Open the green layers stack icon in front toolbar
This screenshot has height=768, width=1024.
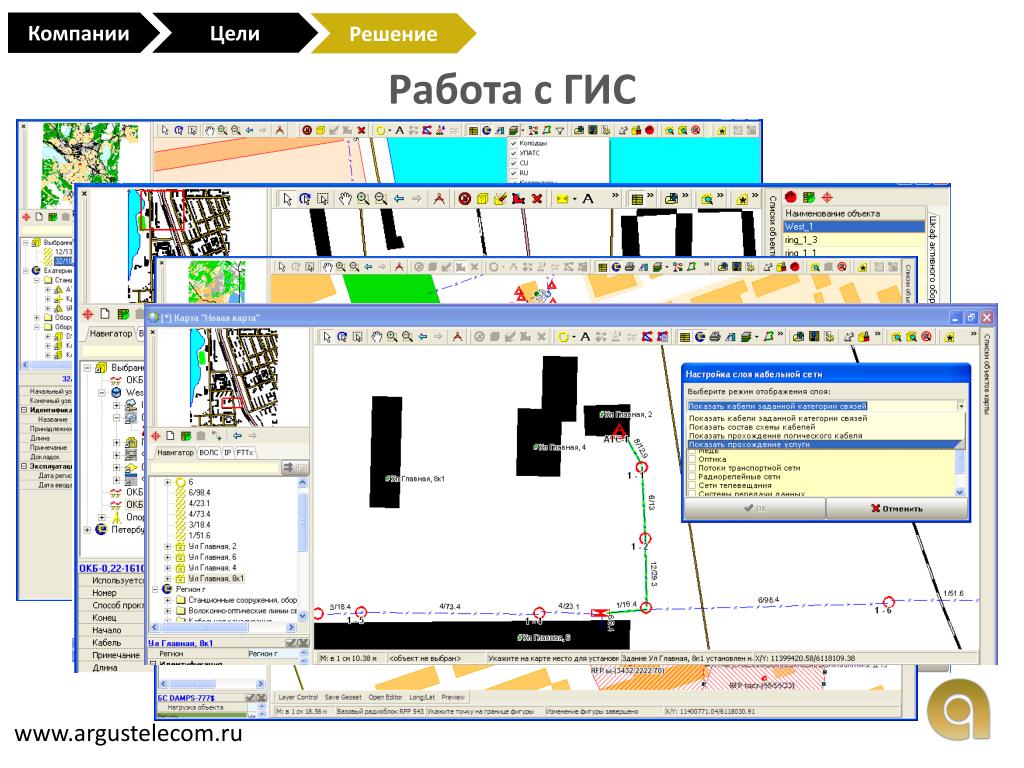click(x=746, y=337)
